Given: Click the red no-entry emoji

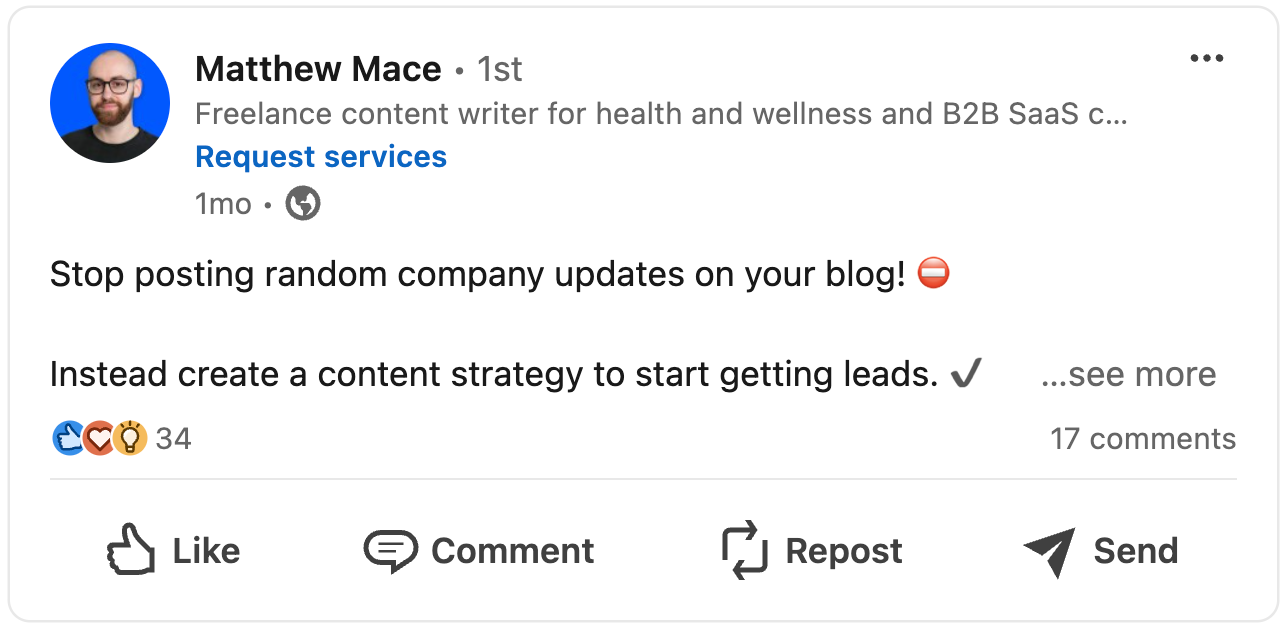Looking at the screenshot, I should [933, 273].
